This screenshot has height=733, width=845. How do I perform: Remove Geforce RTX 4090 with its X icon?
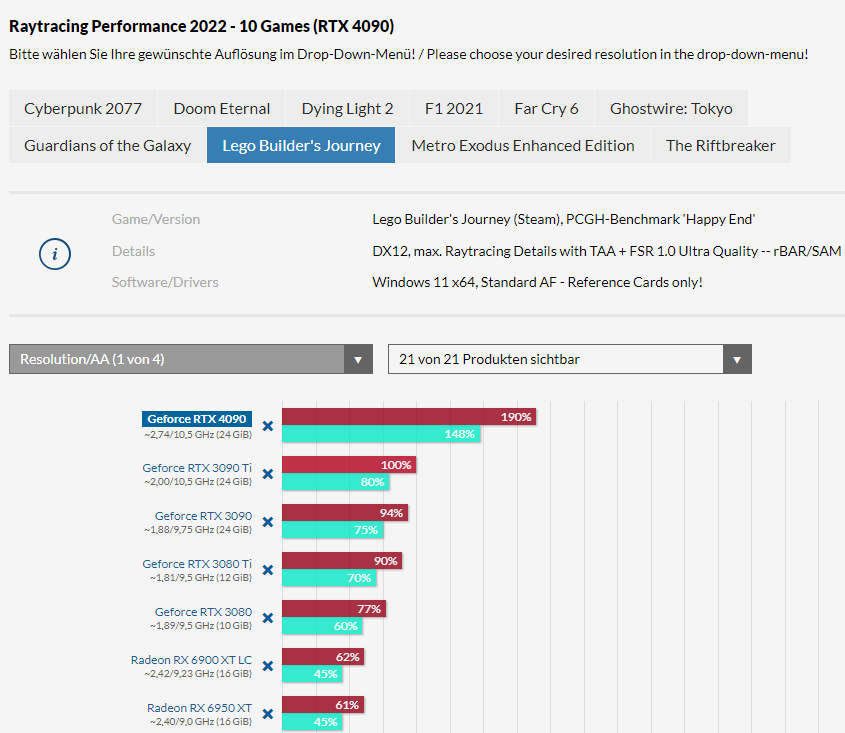click(268, 426)
